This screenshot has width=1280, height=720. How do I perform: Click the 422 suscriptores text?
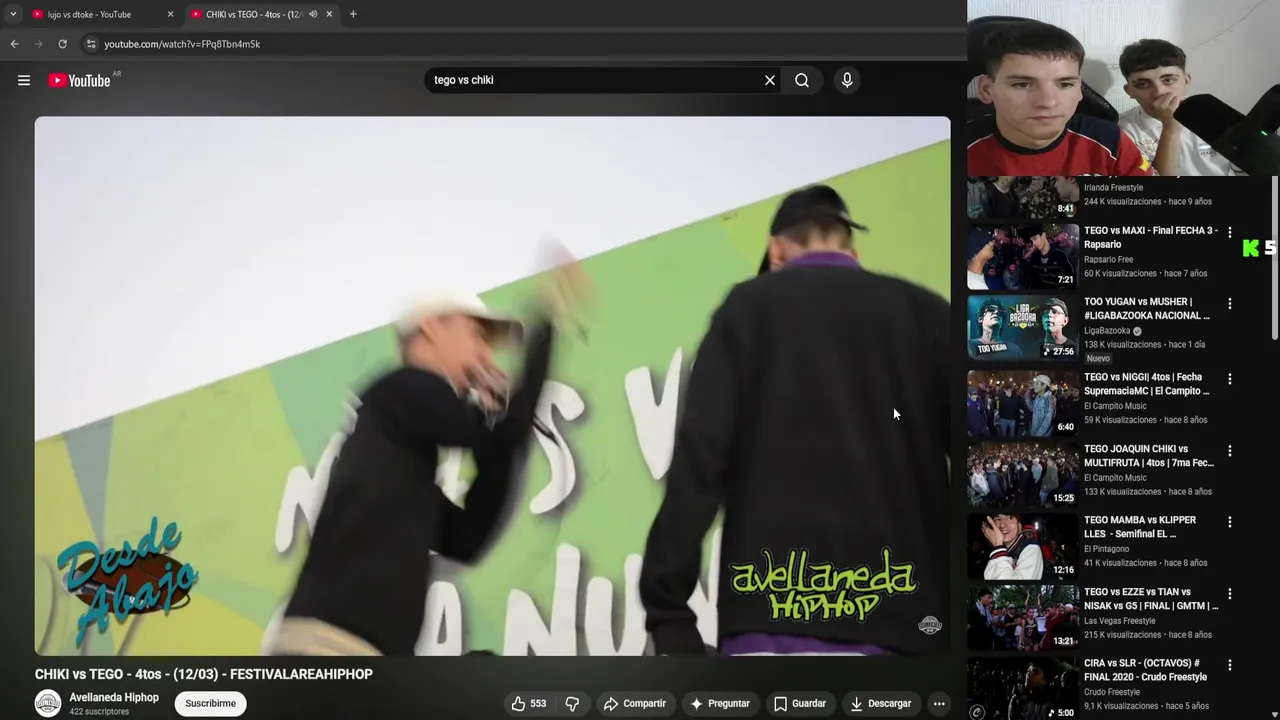point(99,712)
